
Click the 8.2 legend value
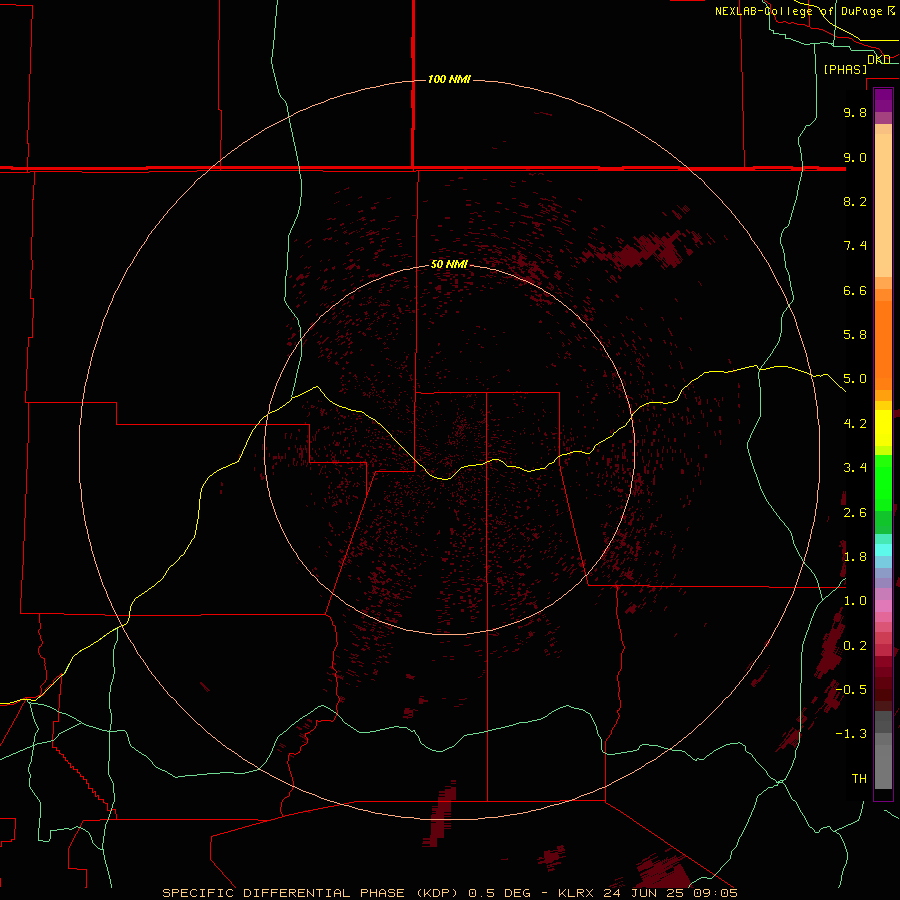[855, 201]
